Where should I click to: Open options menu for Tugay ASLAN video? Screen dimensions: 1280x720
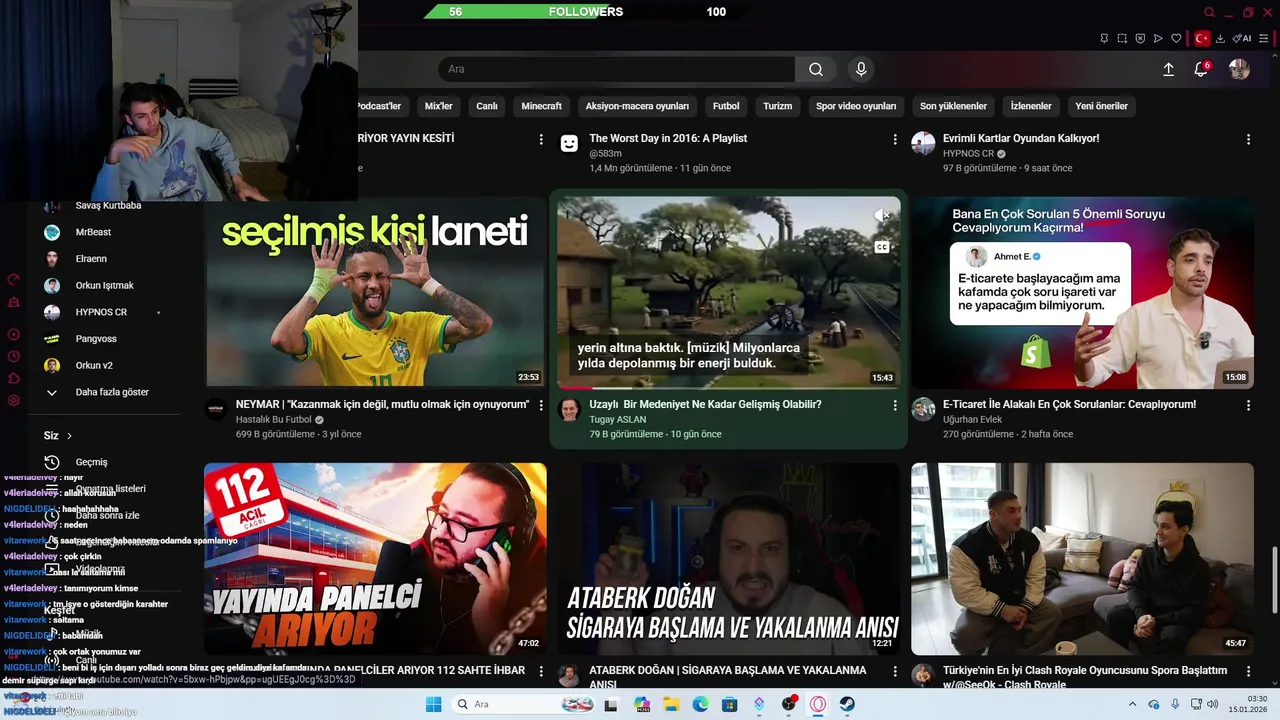[895, 405]
